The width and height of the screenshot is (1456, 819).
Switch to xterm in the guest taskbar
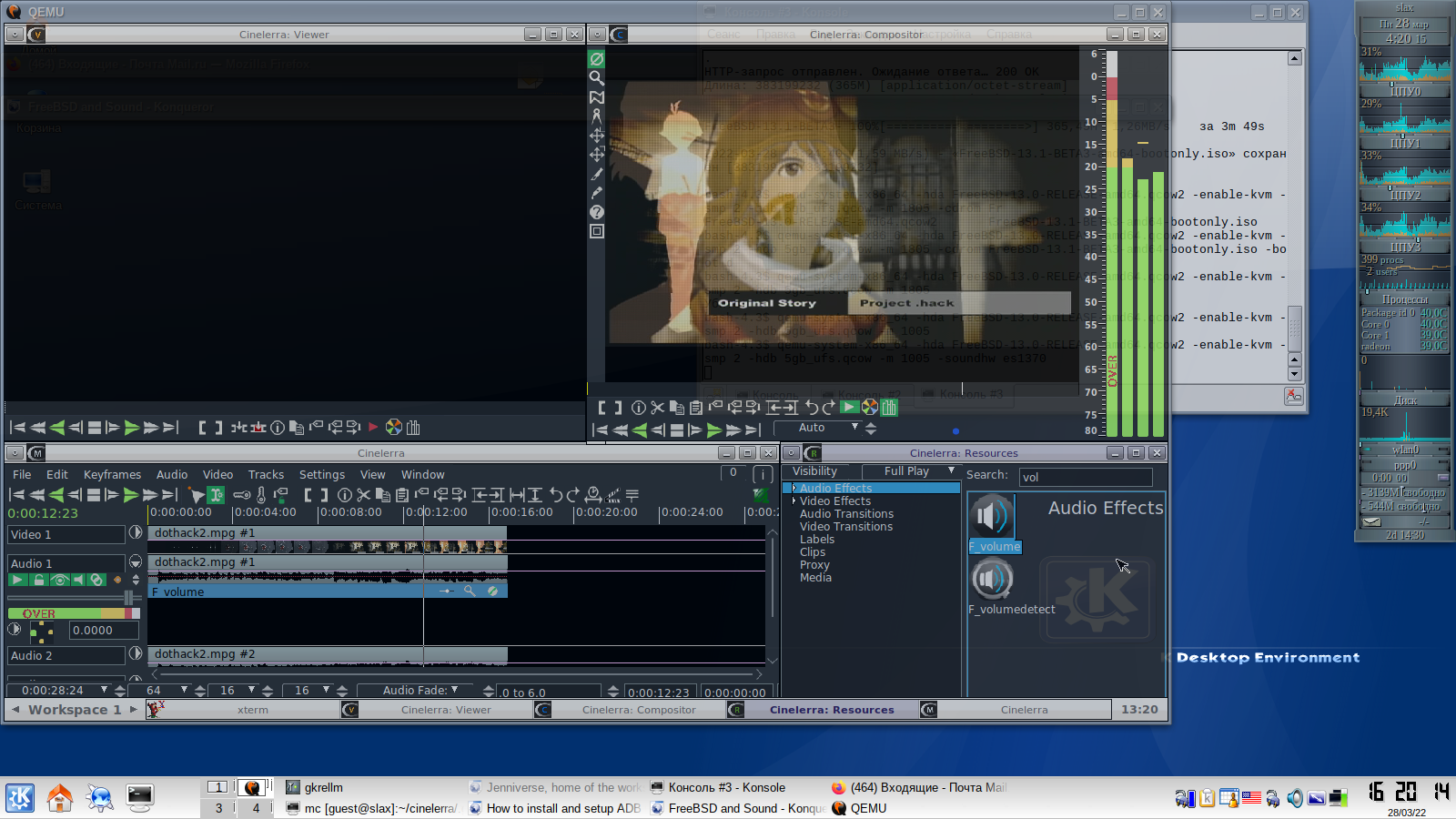pyautogui.click(x=243, y=710)
